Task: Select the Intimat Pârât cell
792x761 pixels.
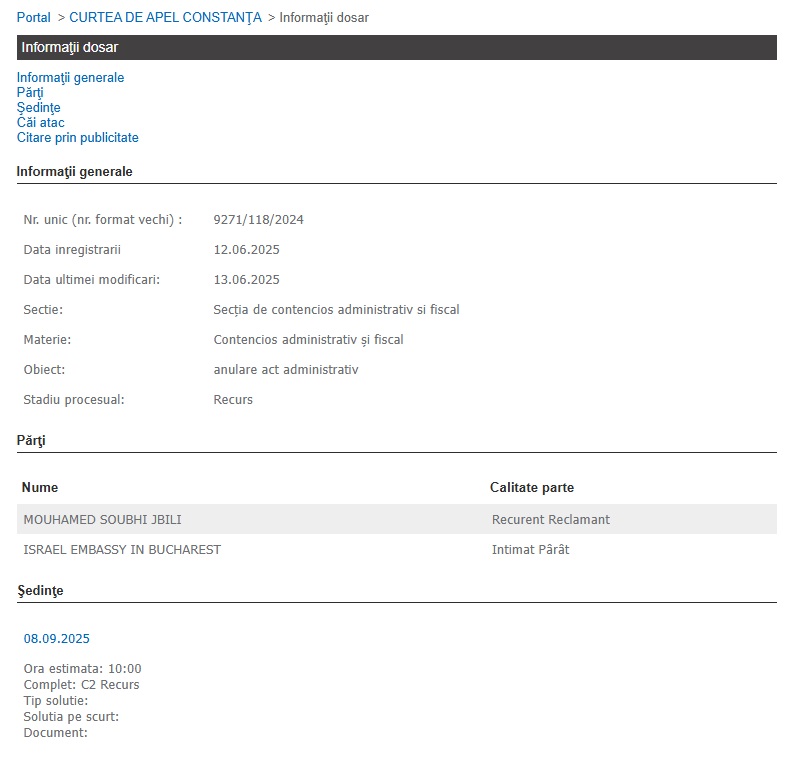Action: coord(530,549)
